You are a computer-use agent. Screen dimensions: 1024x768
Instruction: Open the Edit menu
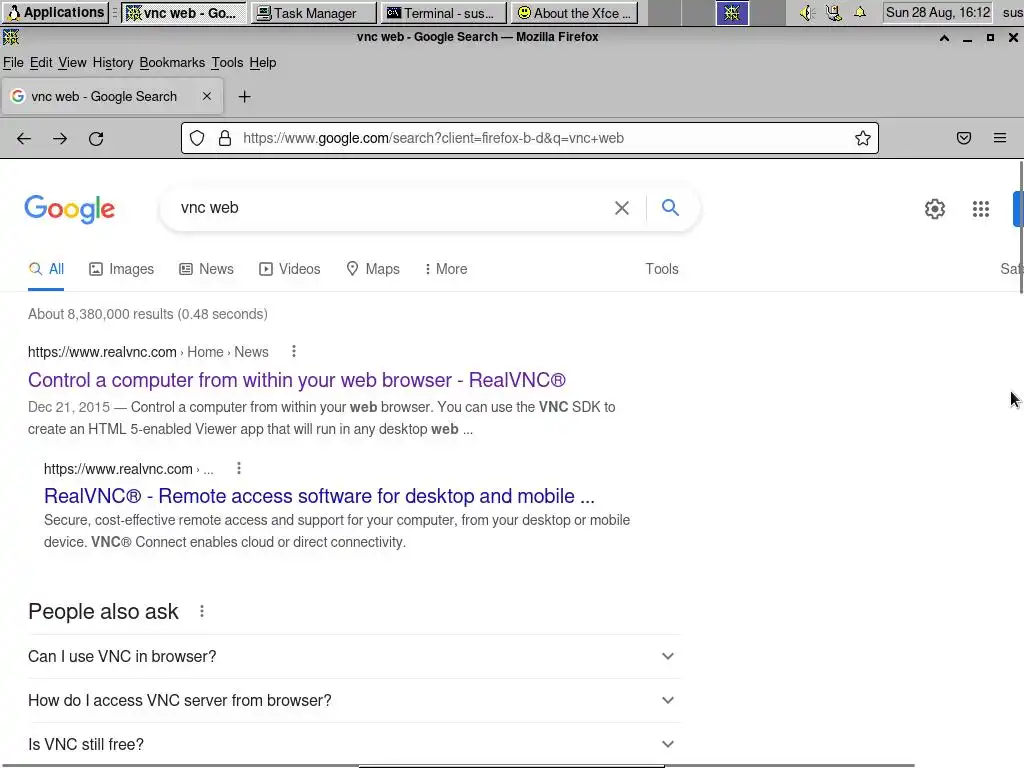[40, 63]
